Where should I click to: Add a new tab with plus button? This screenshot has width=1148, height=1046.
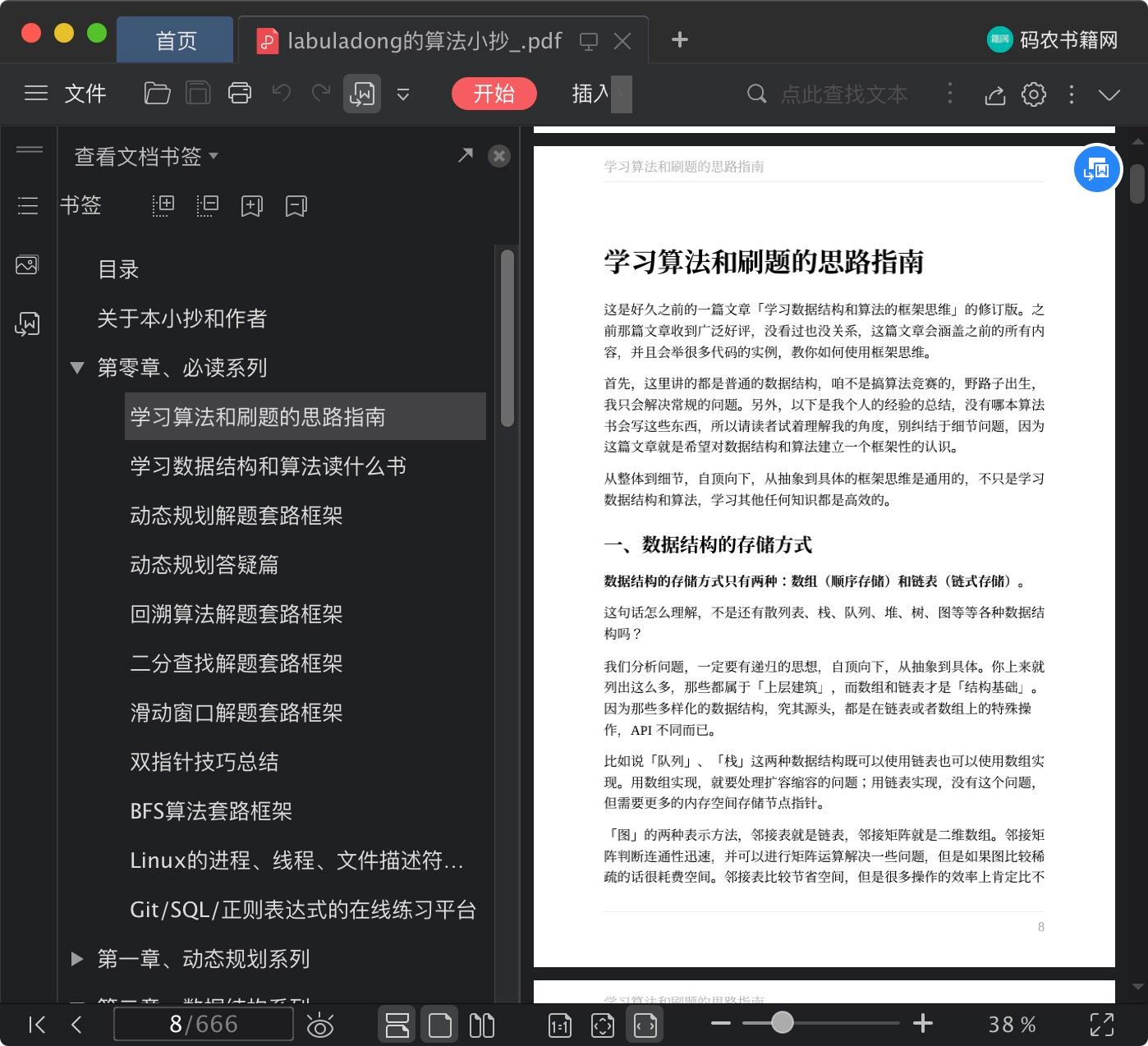pos(679,39)
